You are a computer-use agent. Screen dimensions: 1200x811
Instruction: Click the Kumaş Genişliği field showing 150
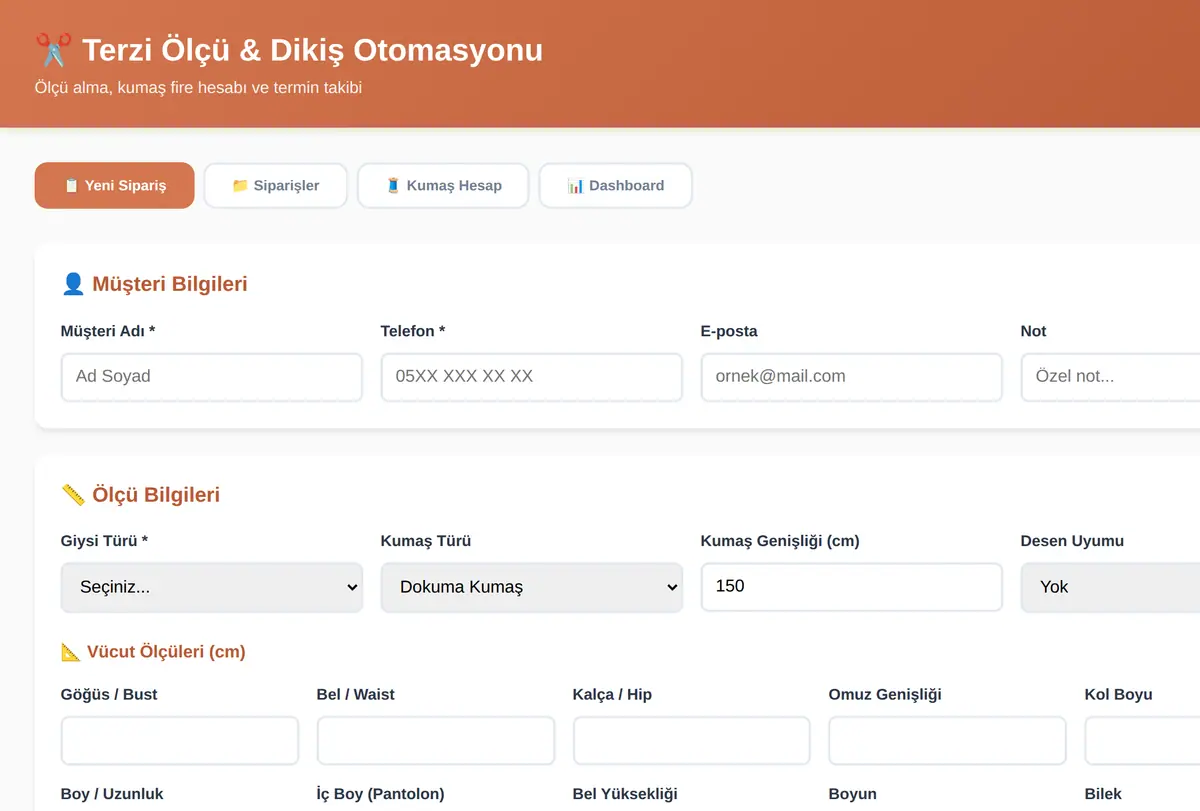click(x=852, y=587)
